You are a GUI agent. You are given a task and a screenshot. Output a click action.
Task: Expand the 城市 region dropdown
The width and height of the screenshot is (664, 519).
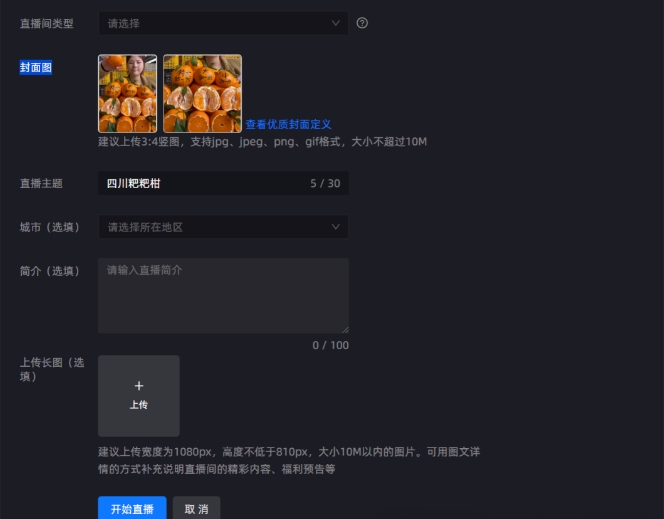(x=223, y=227)
